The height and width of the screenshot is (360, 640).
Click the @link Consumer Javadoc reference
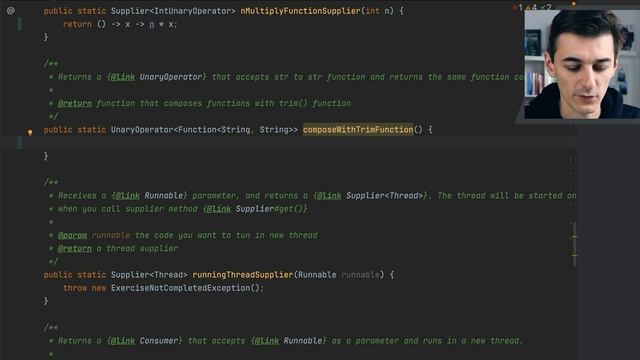[x=145, y=341]
